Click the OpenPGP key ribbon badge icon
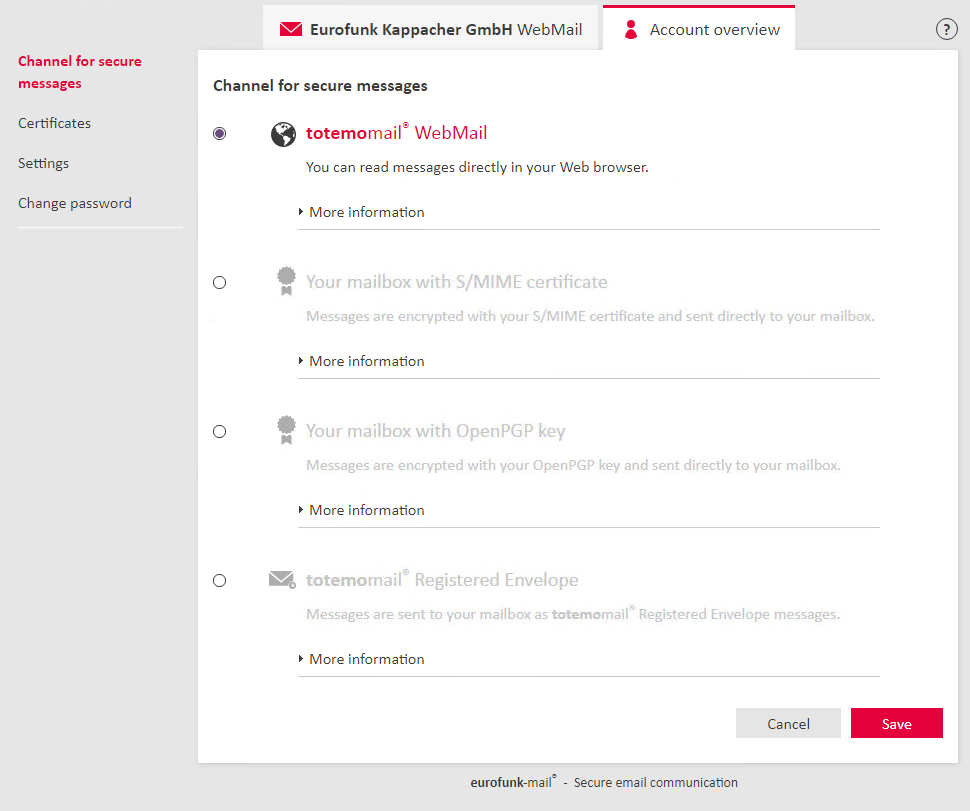This screenshot has width=970, height=811. 286,430
